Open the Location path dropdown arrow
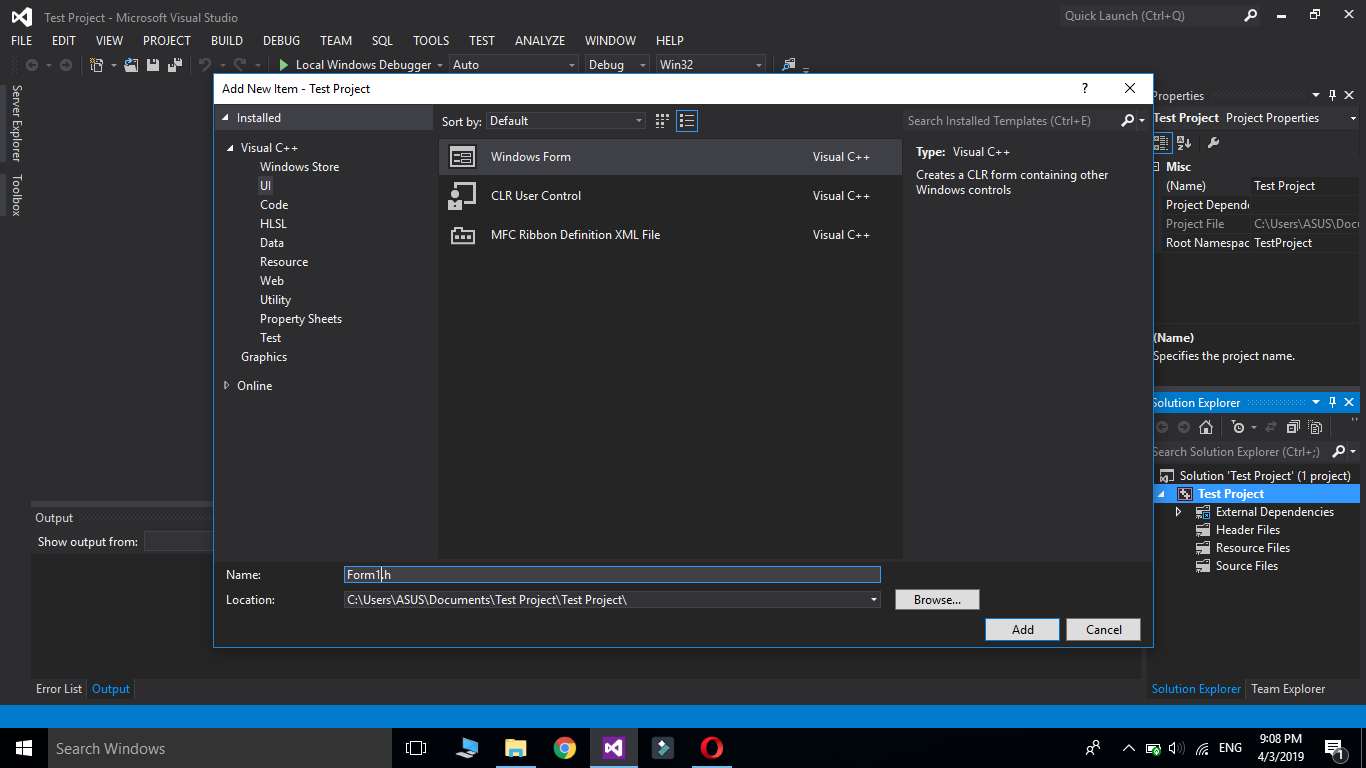This screenshot has width=1366, height=768. [x=872, y=599]
